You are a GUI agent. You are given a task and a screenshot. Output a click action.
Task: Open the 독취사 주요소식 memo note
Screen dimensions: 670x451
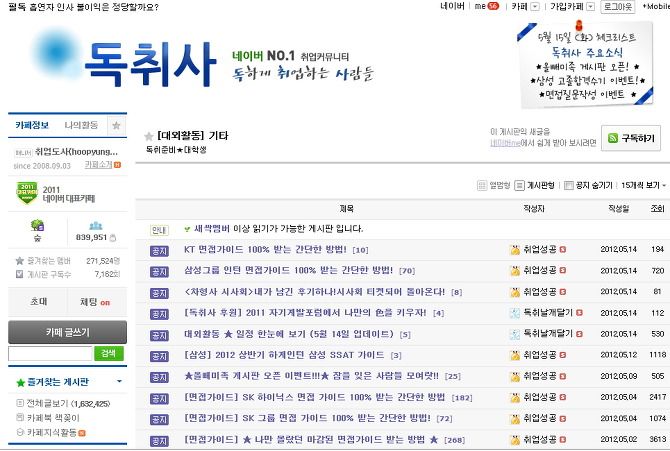click(585, 64)
